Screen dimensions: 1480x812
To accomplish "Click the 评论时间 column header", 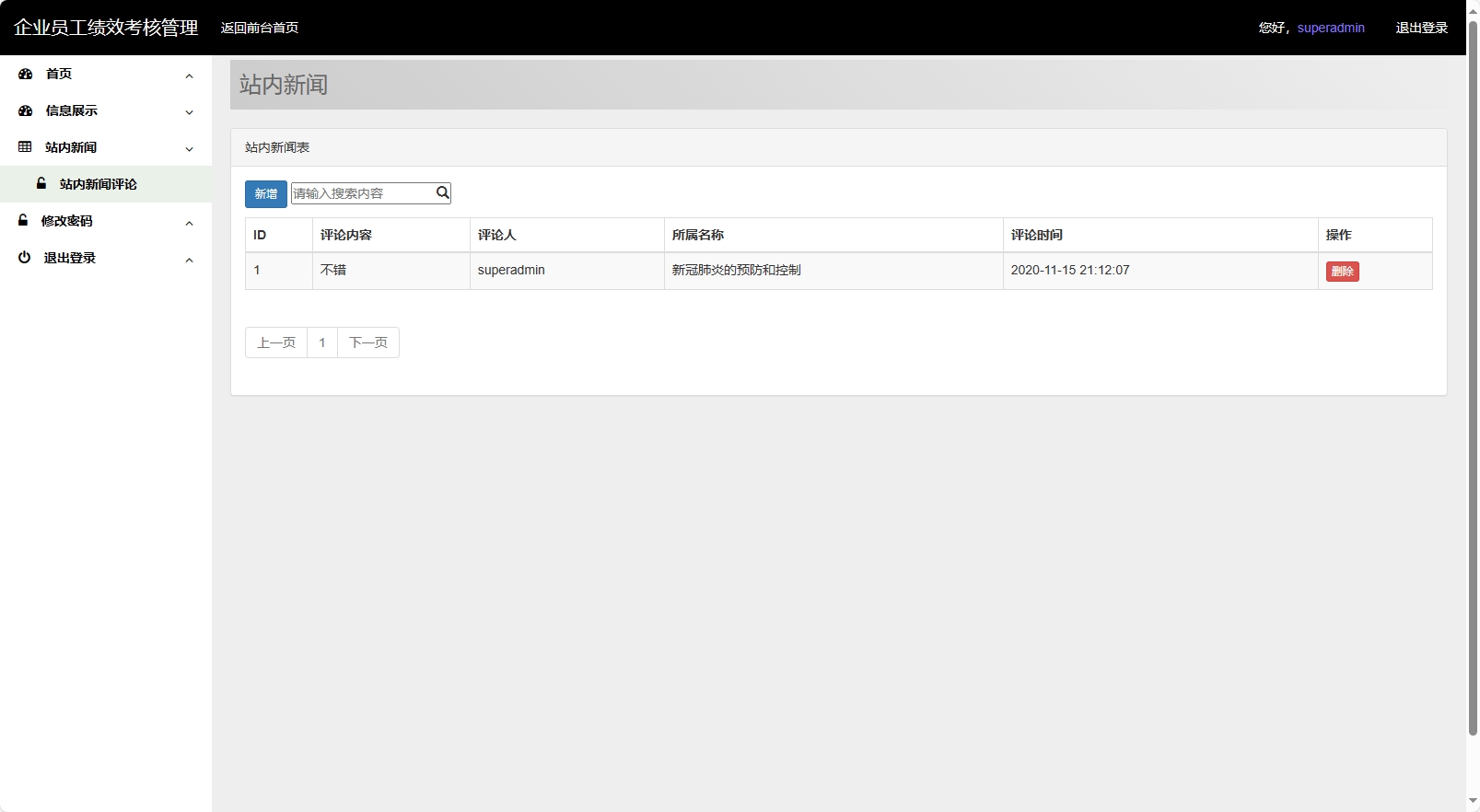I will tap(1160, 235).
